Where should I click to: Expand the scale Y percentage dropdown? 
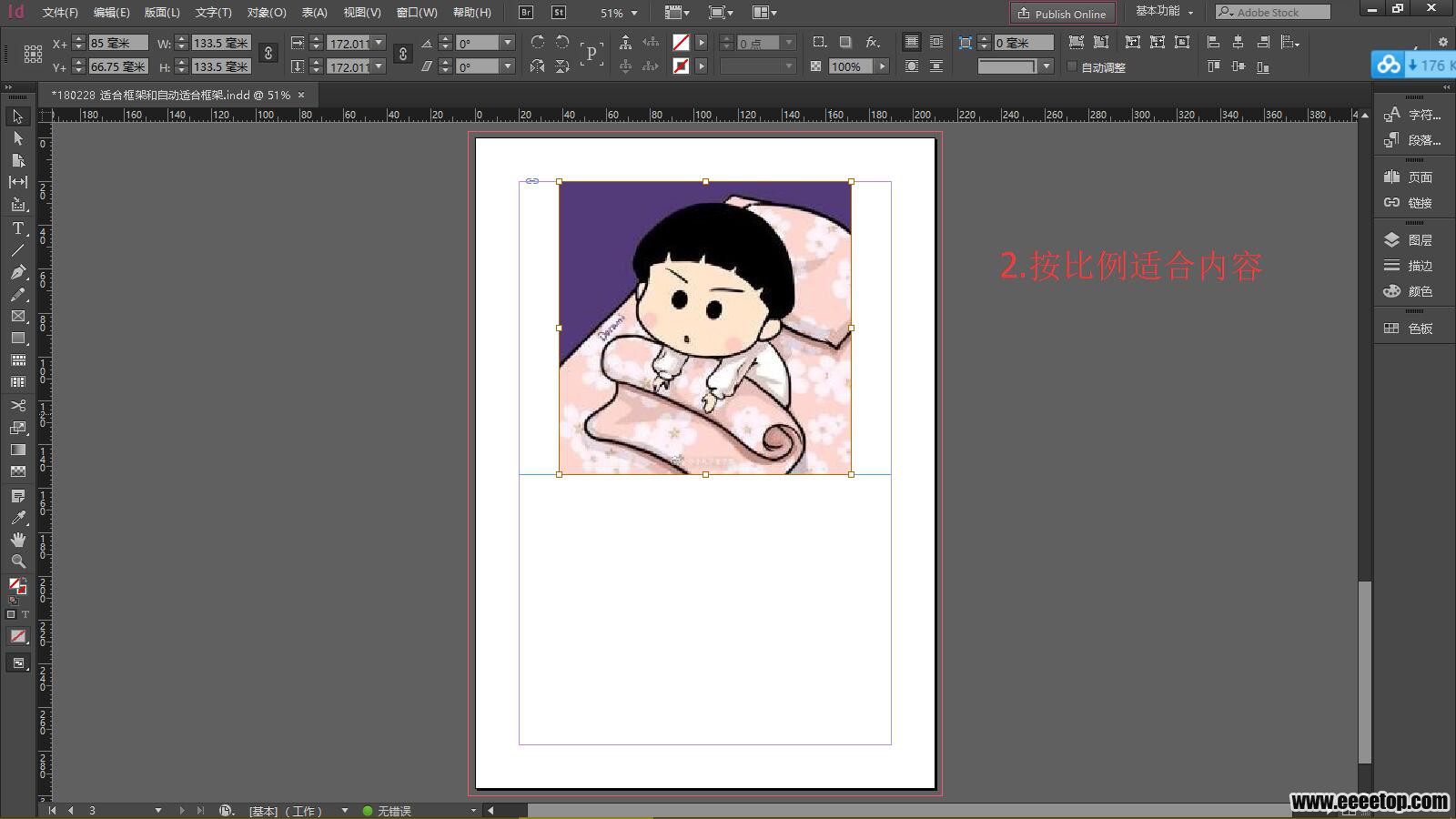(379, 66)
